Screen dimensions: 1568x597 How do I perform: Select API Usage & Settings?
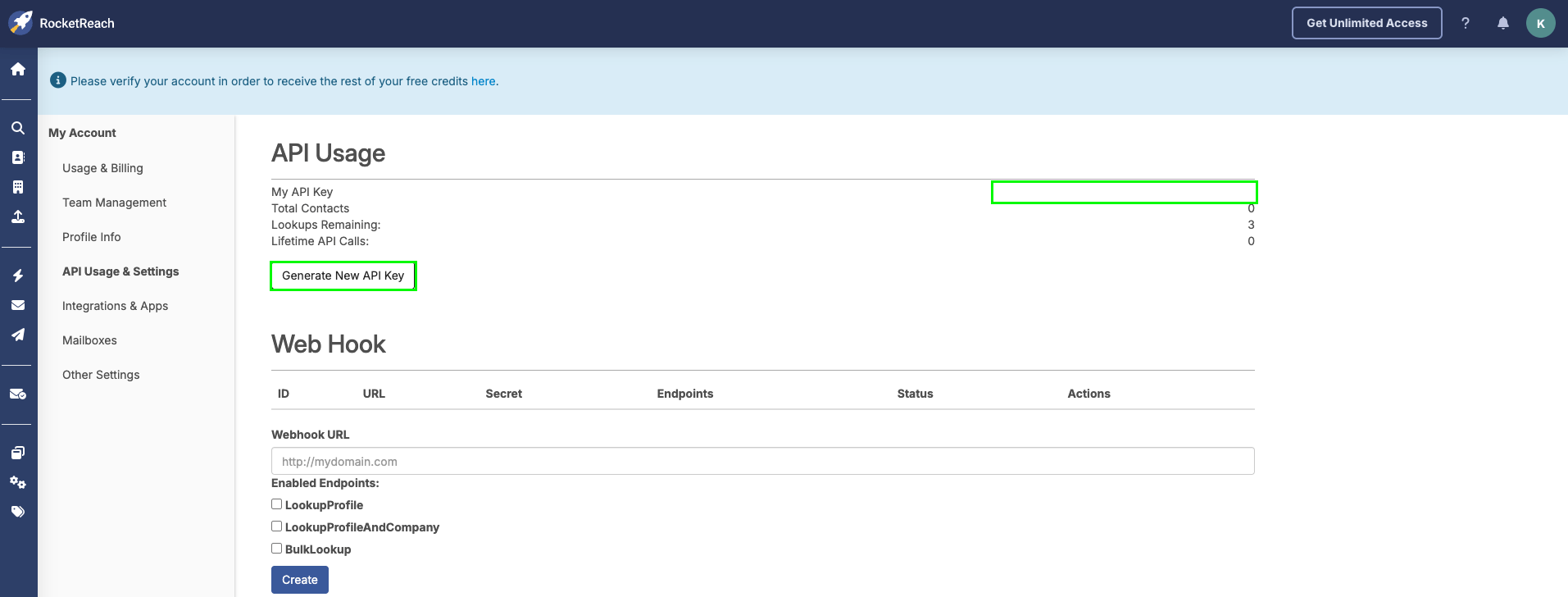(x=120, y=271)
